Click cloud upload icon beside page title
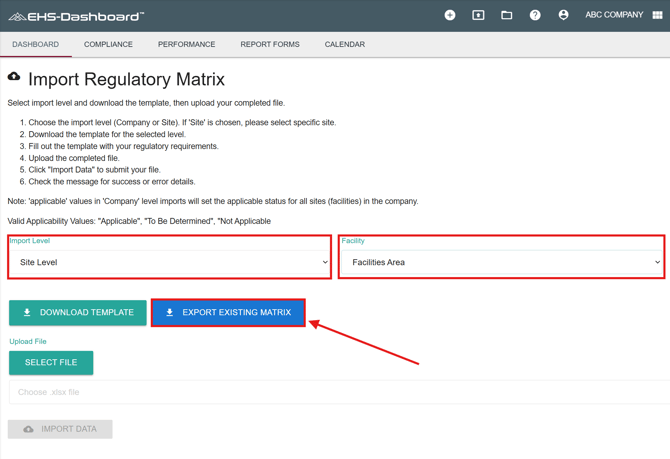The height and width of the screenshot is (459, 670). point(14,77)
